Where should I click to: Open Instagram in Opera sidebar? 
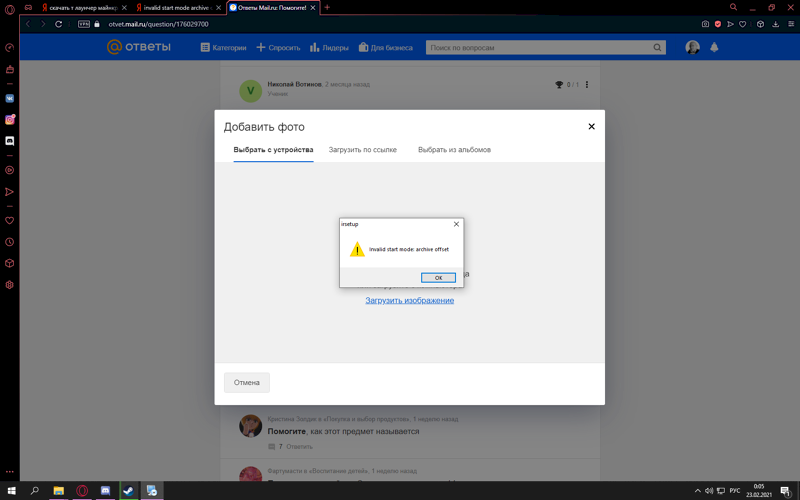coord(10,120)
